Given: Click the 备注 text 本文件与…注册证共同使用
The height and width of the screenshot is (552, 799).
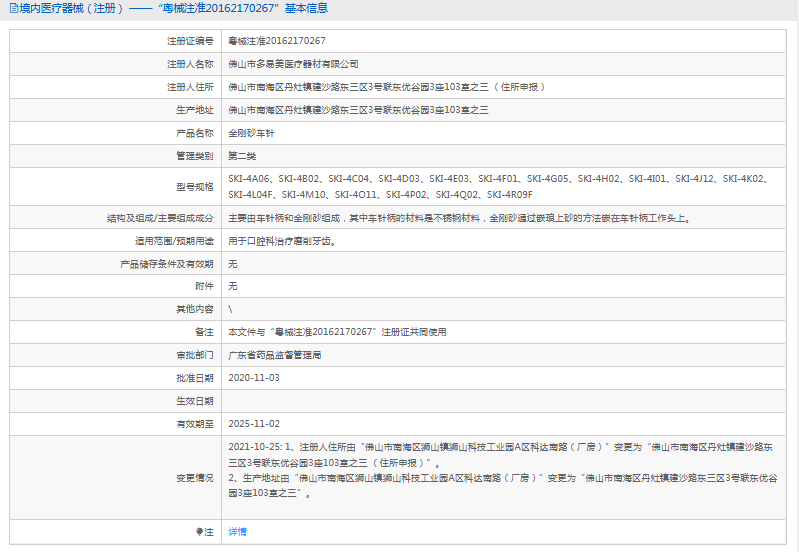Looking at the screenshot, I should tap(337, 332).
